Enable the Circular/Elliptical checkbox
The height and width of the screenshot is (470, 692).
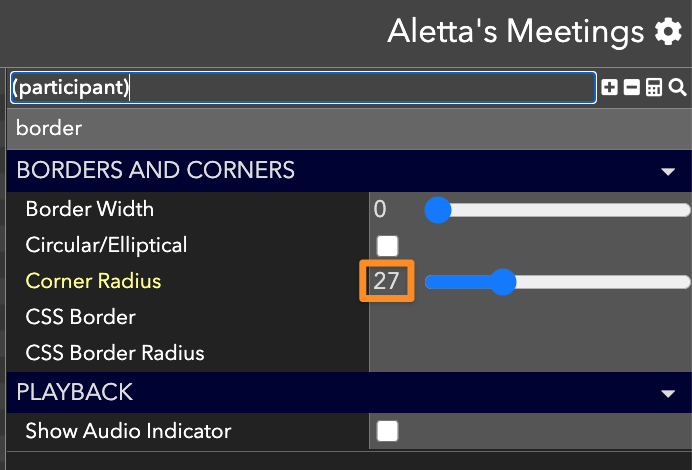pos(387,245)
